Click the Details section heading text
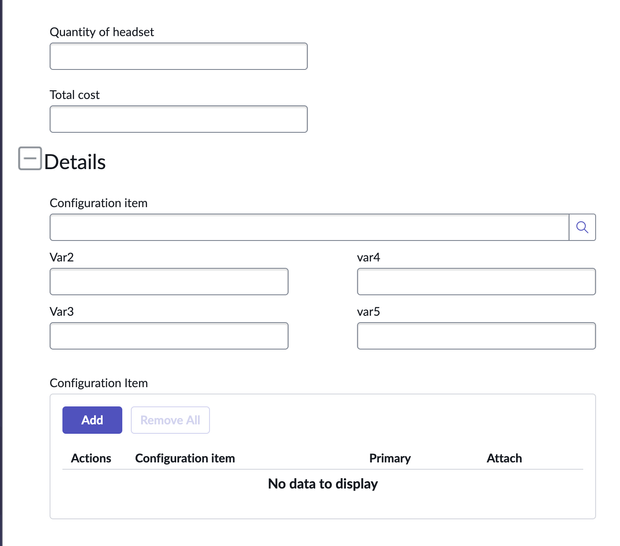Image resolution: width=620 pixels, height=546 pixels. tap(75, 161)
